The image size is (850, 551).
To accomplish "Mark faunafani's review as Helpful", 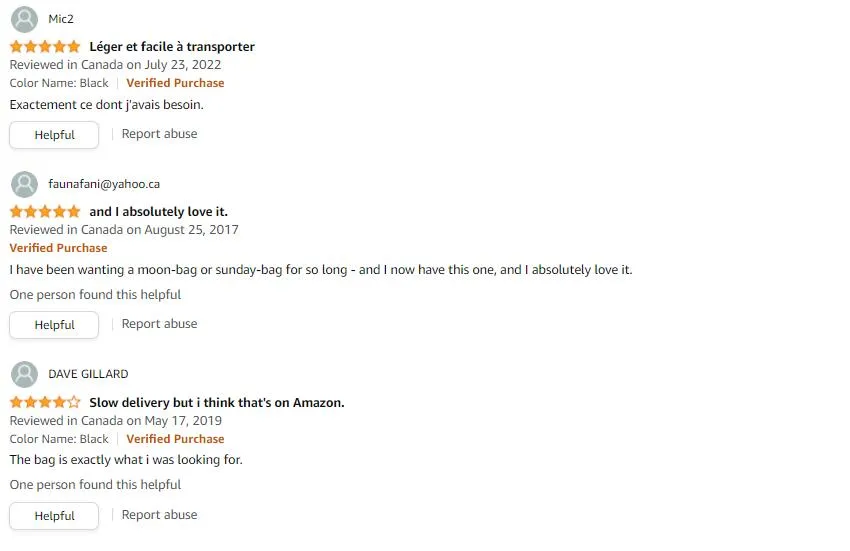I will coord(54,325).
